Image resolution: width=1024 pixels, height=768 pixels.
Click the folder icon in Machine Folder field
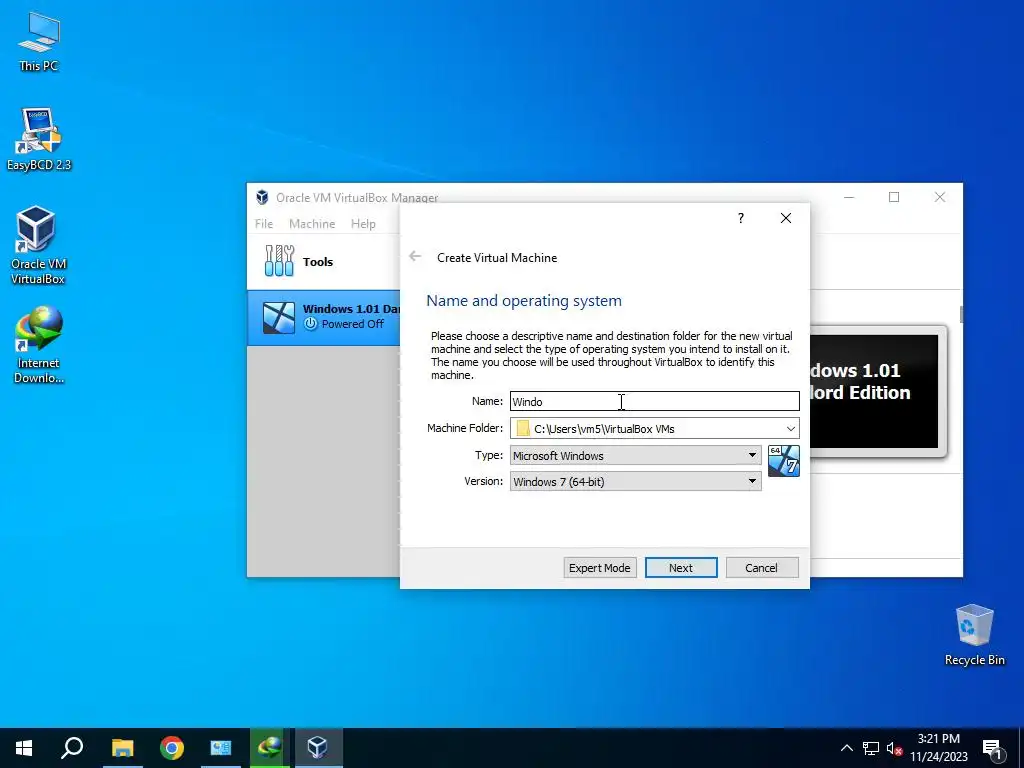coord(522,428)
